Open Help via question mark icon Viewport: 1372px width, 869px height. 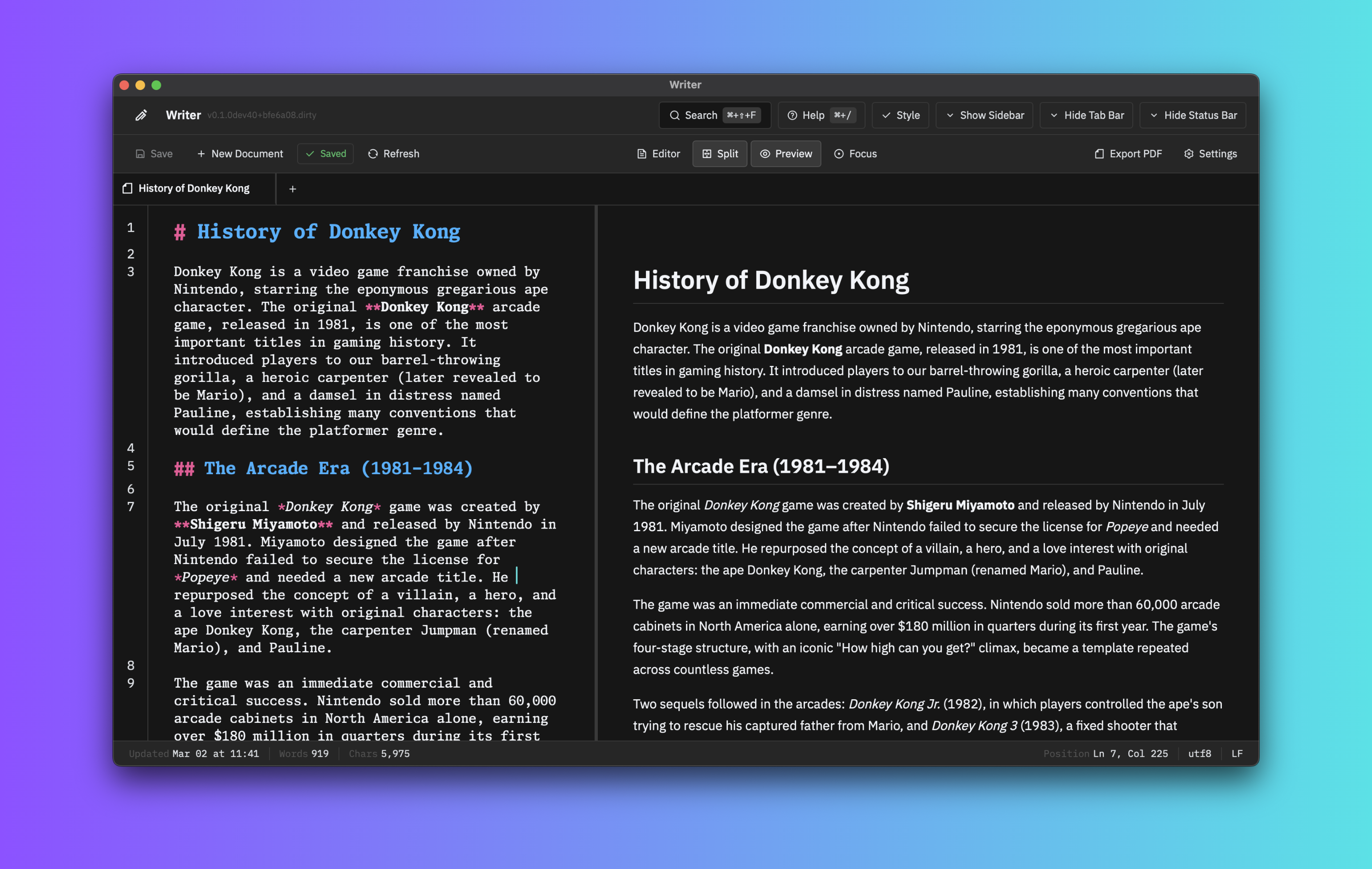792,115
